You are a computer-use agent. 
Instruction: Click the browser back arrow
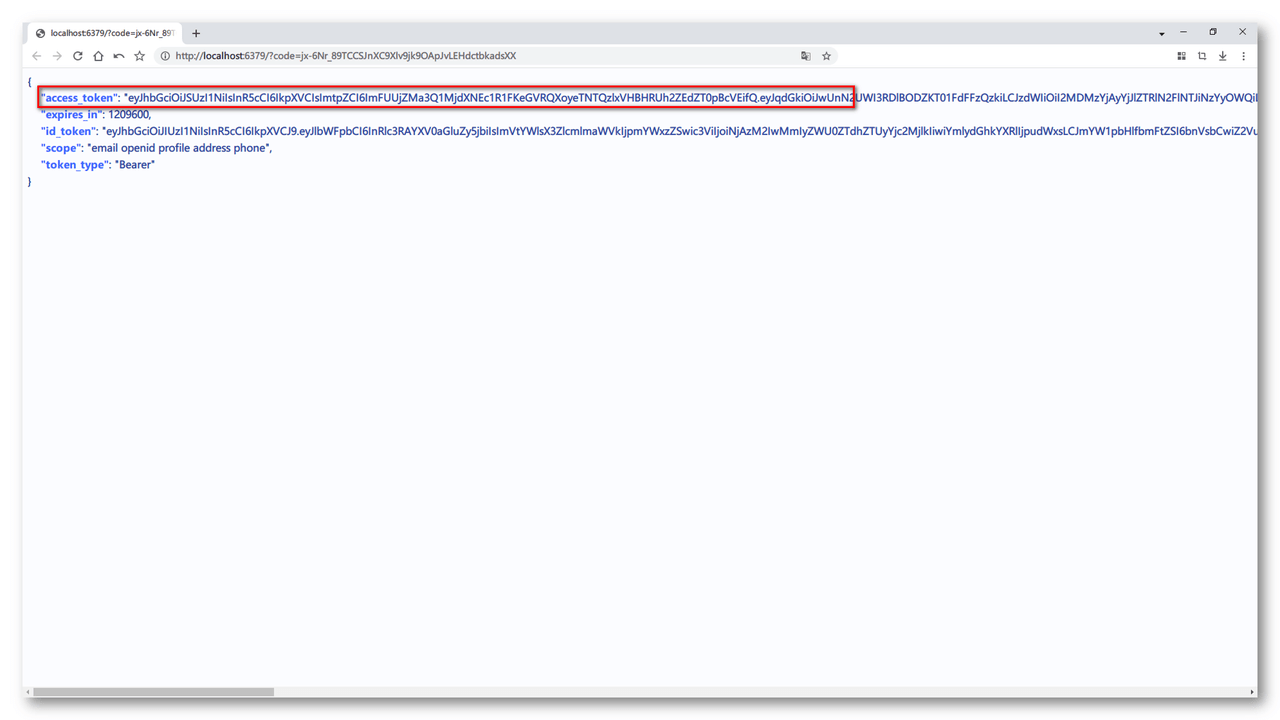pyautogui.click(x=37, y=56)
